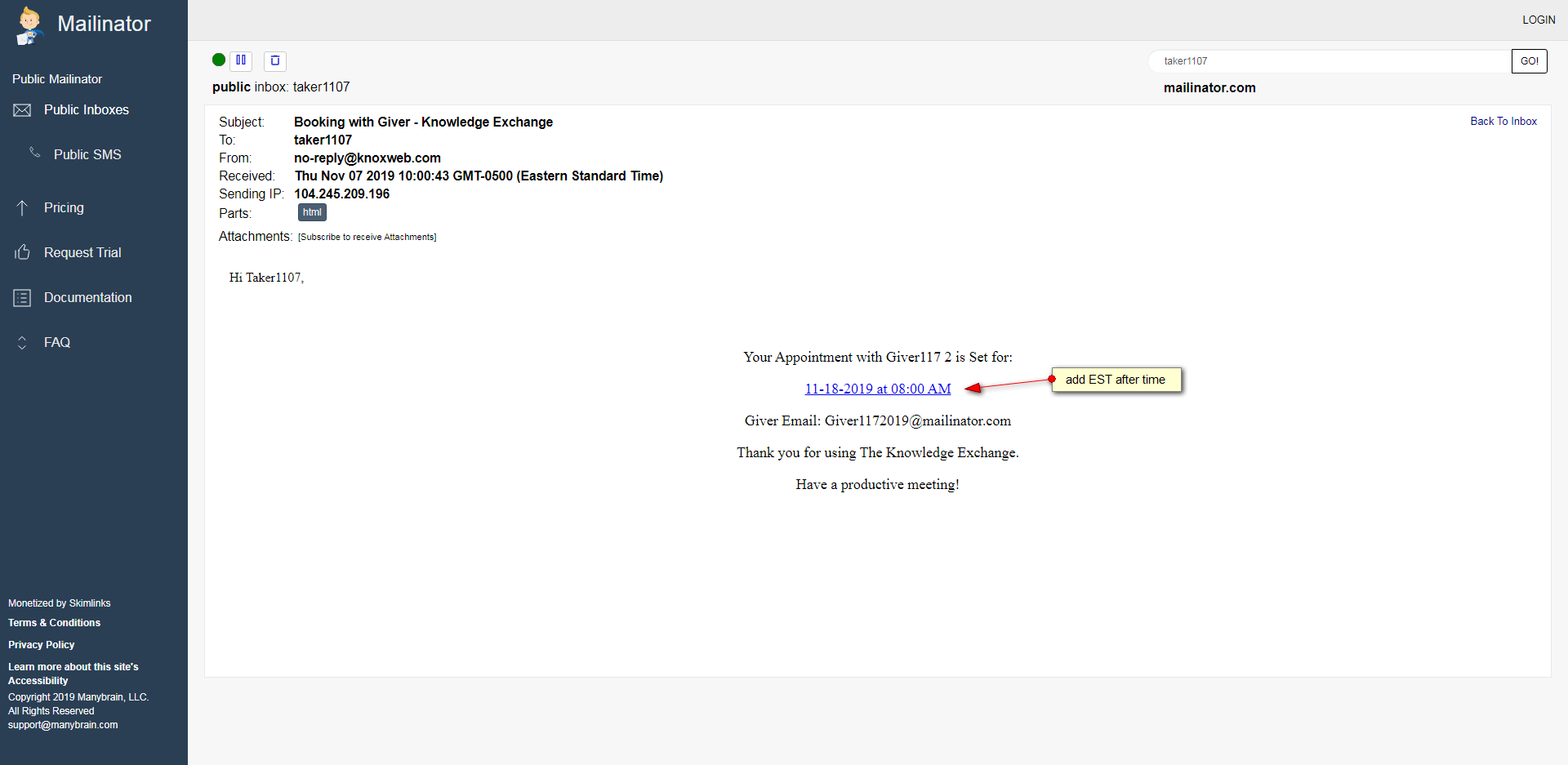
Task: Click the sending IP 104.245.209.196
Action: pyautogui.click(x=342, y=194)
